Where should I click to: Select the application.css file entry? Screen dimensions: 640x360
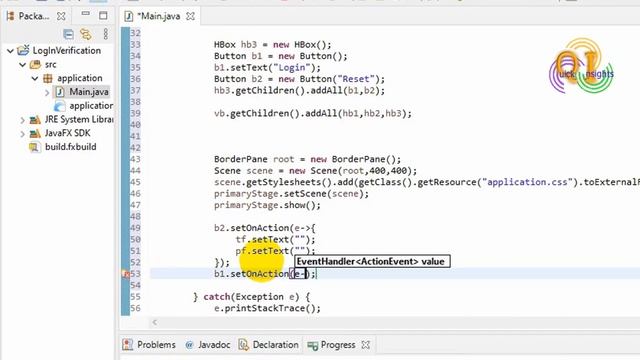(x=91, y=106)
